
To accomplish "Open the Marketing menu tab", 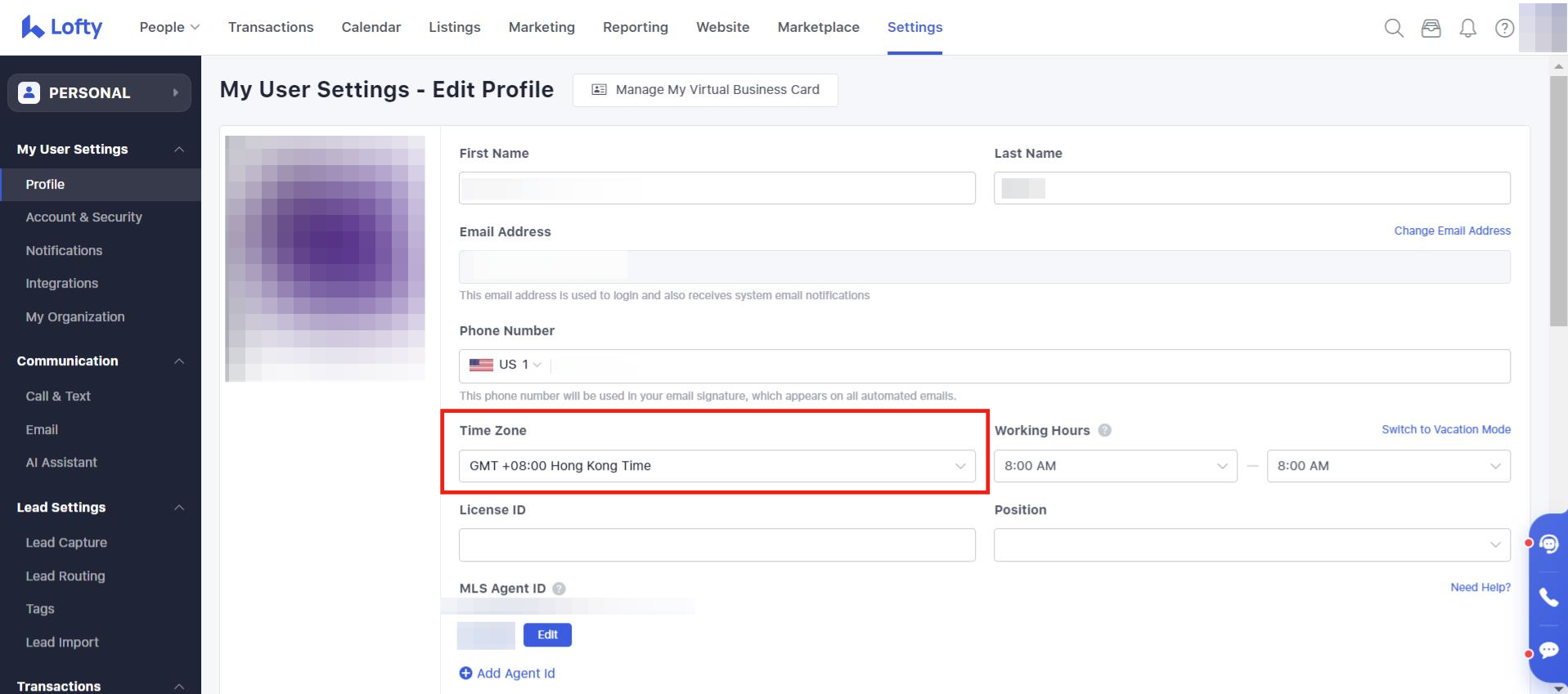I will [541, 27].
